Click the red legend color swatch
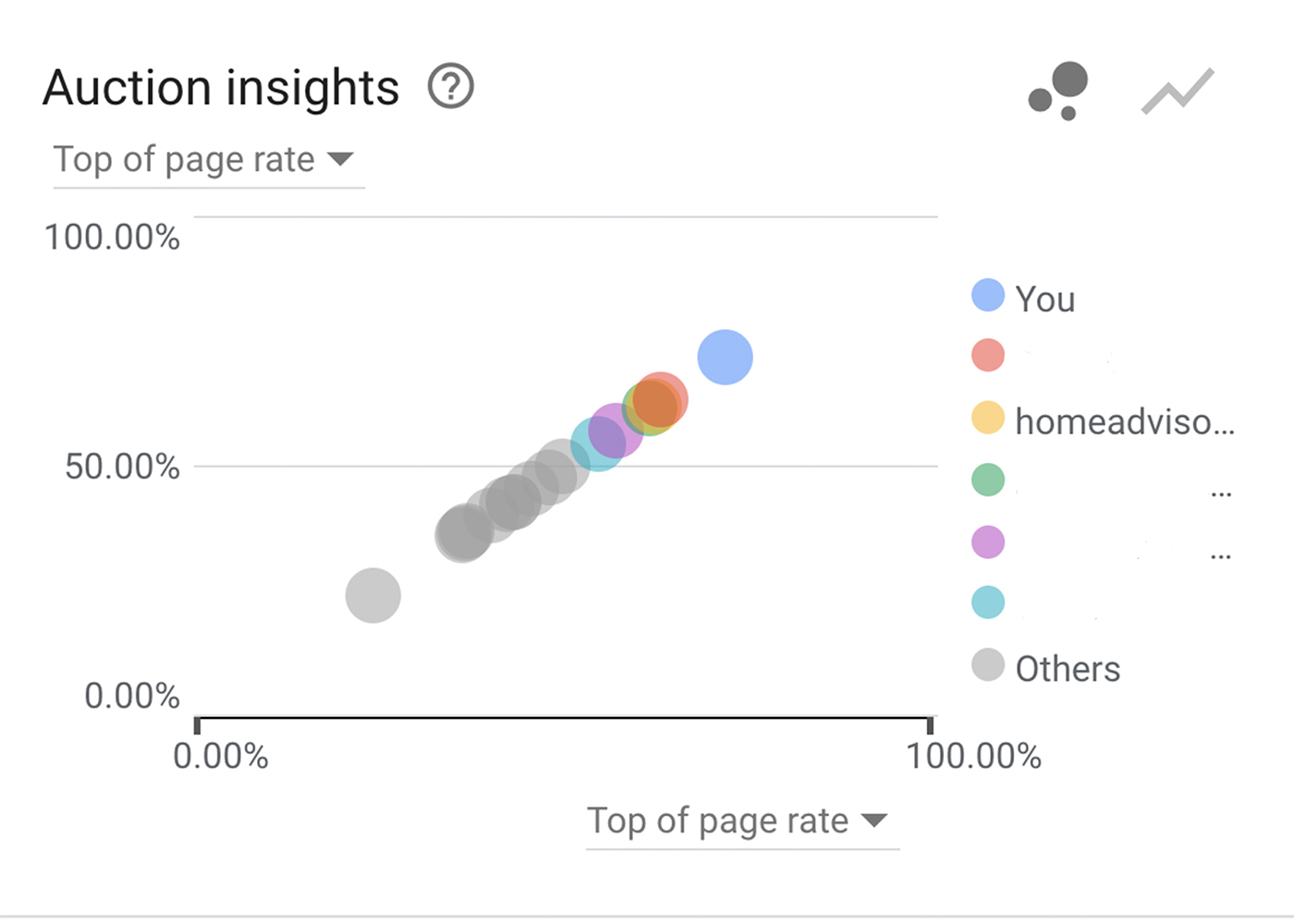 (988, 356)
